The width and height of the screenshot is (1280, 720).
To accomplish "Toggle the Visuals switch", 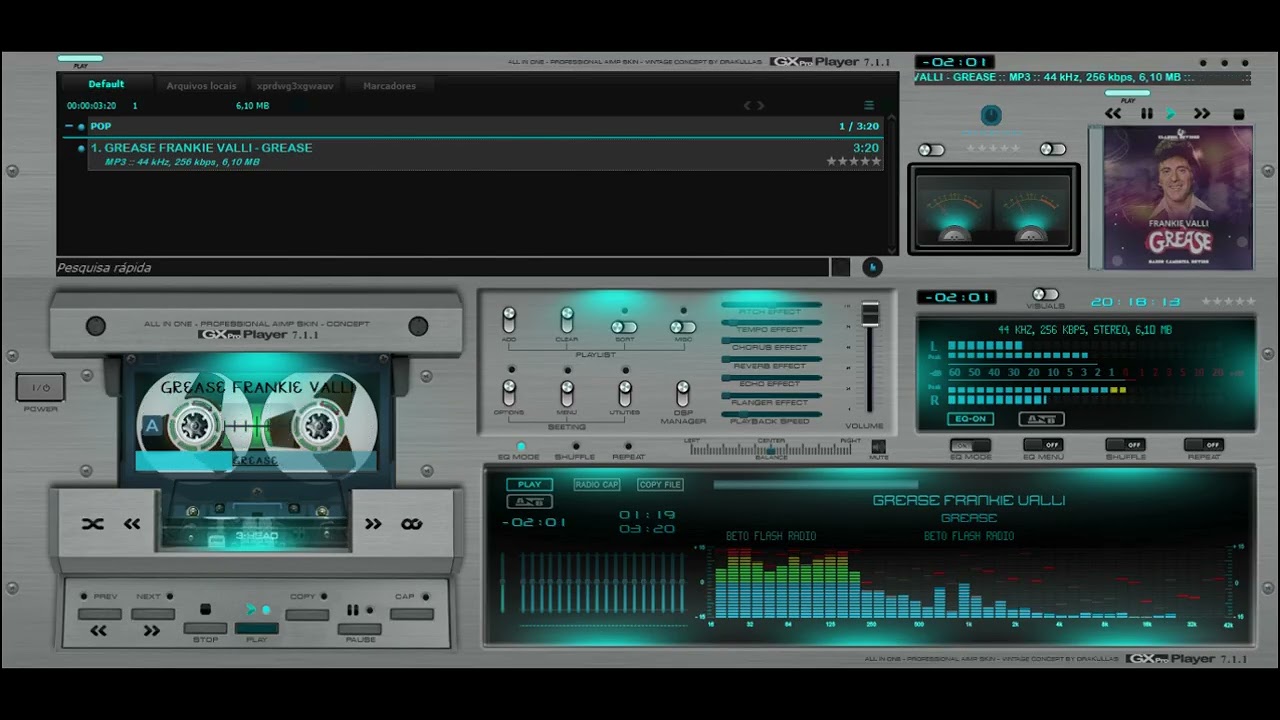I will [1045, 295].
